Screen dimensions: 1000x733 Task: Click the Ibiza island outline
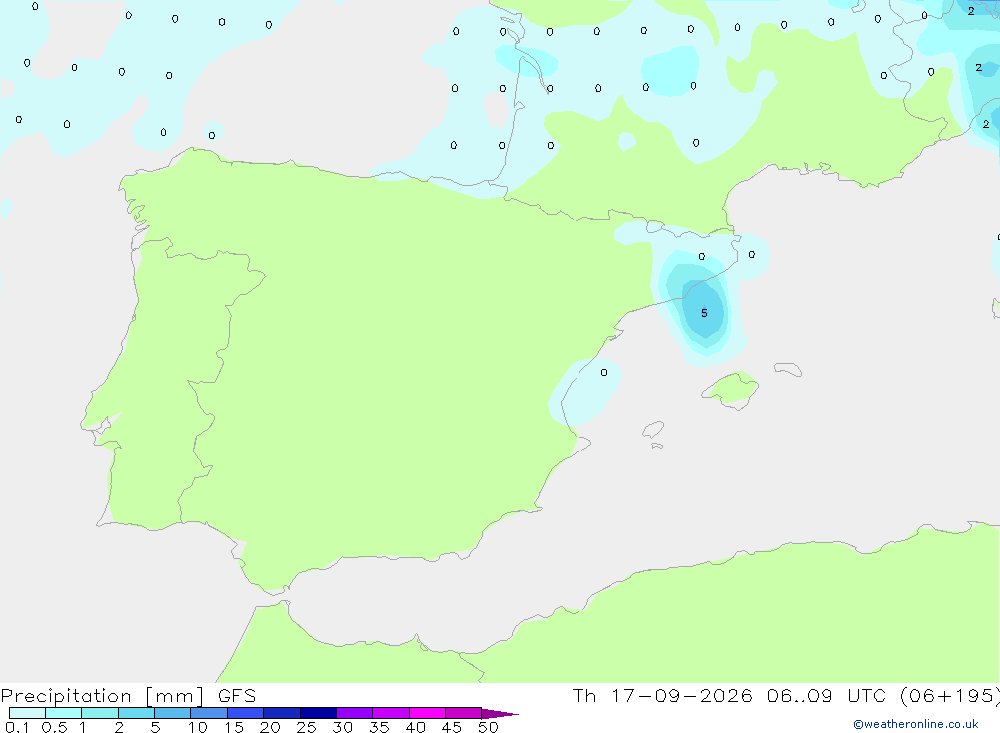[653, 429]
